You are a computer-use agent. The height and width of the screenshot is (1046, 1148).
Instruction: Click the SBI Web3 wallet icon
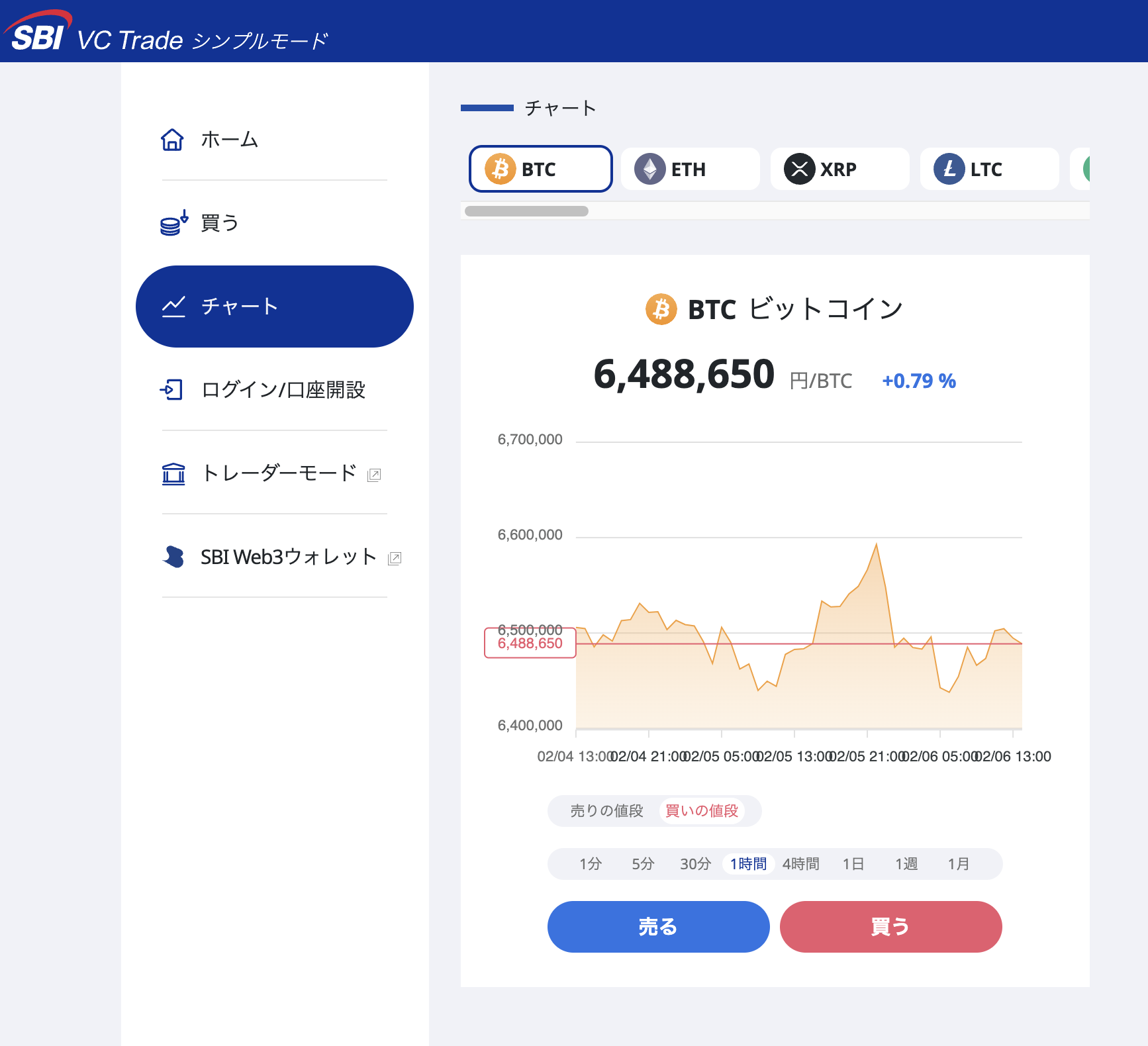pyautogui.click(x=173, y=557)
